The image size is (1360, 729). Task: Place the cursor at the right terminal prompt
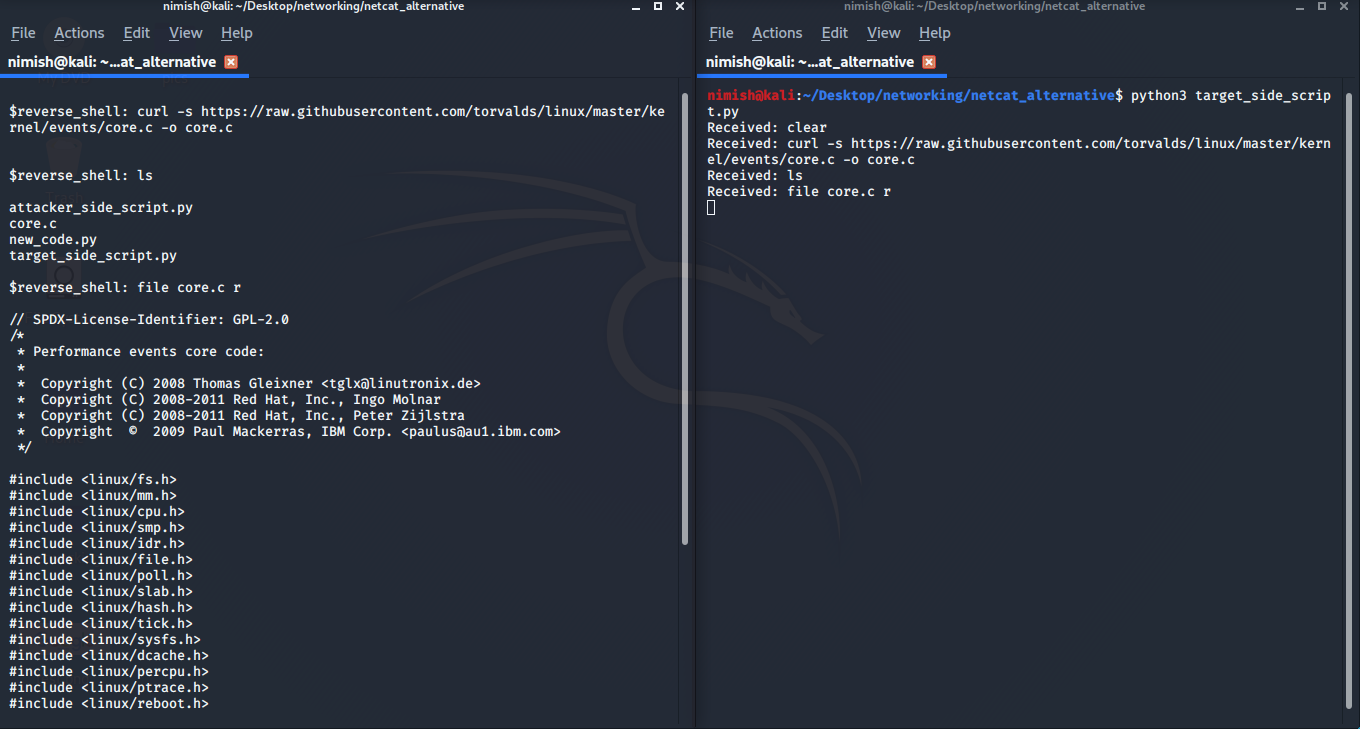(x=710, y=207)
